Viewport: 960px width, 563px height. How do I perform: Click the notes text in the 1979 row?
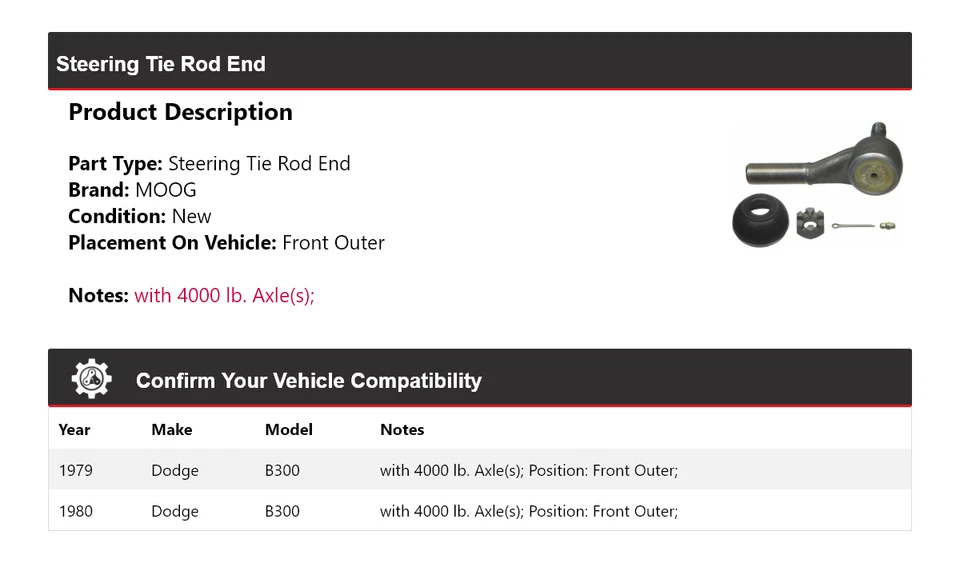(x=528, y=470)
